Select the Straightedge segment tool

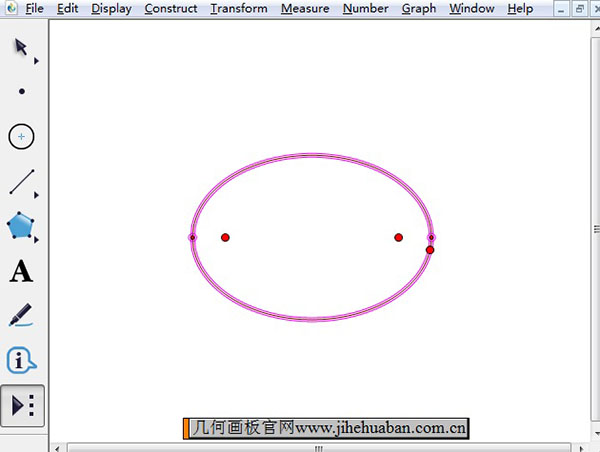[22, 182]
